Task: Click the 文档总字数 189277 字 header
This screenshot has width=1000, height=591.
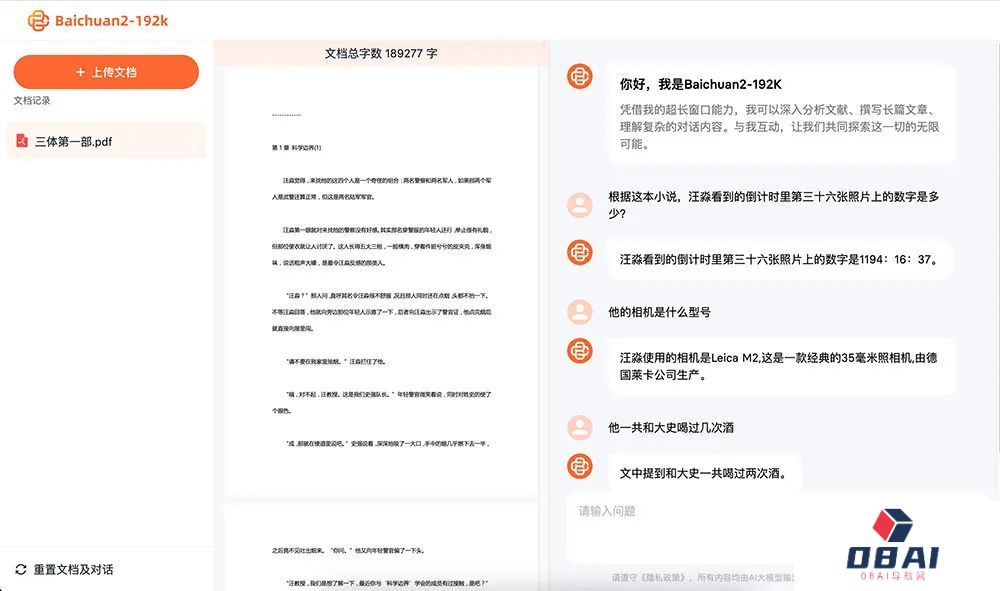Action: point(381,53)
